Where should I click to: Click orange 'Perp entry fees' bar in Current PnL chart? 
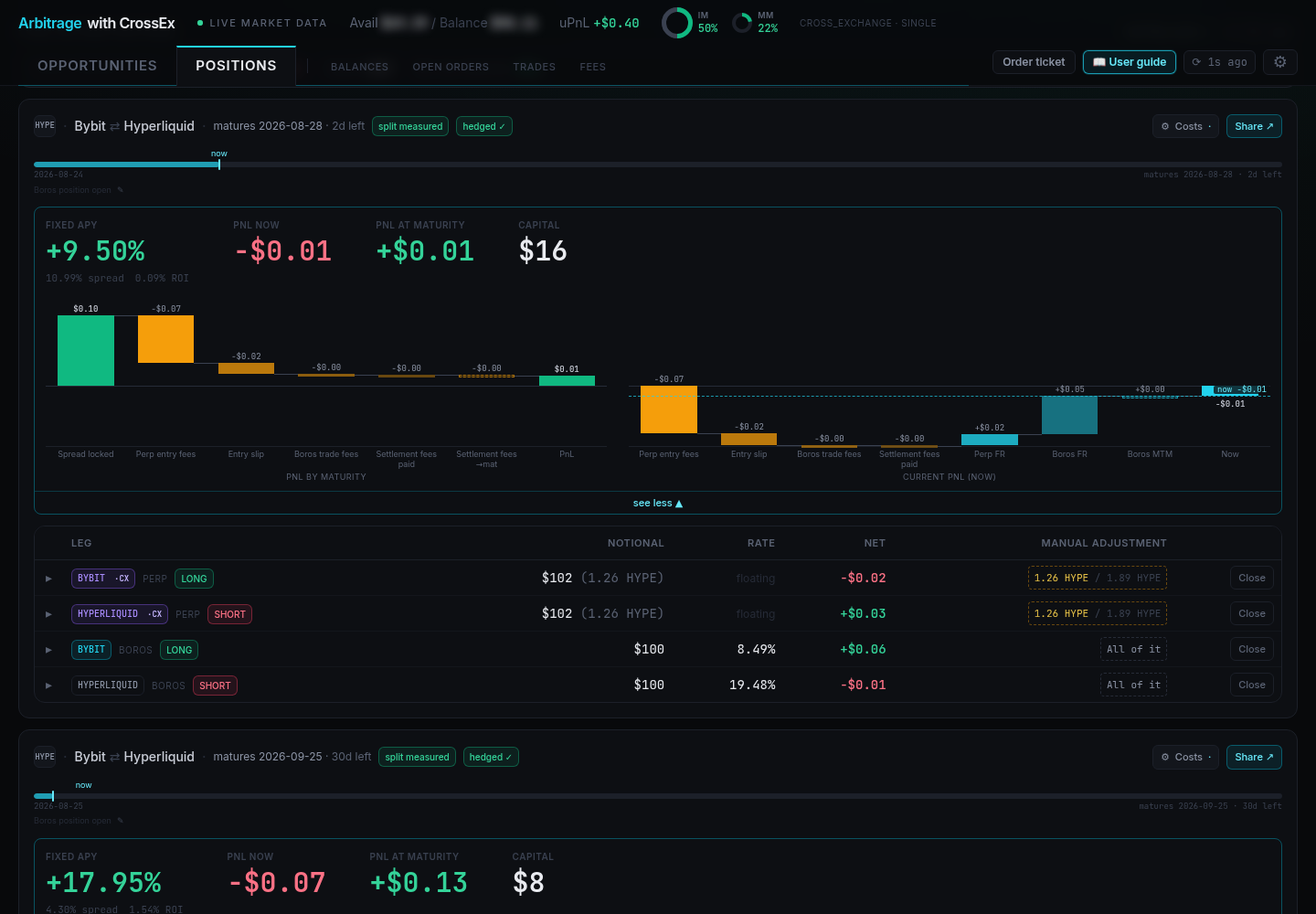point(669,409)
